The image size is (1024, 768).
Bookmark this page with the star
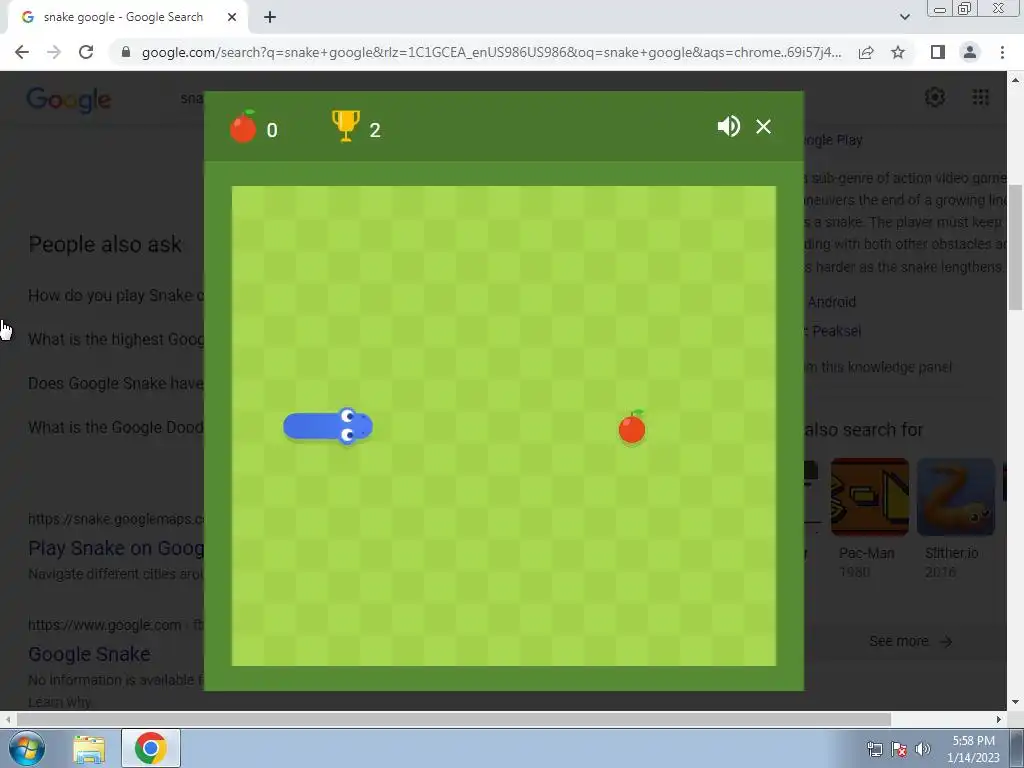pos(898,52)
